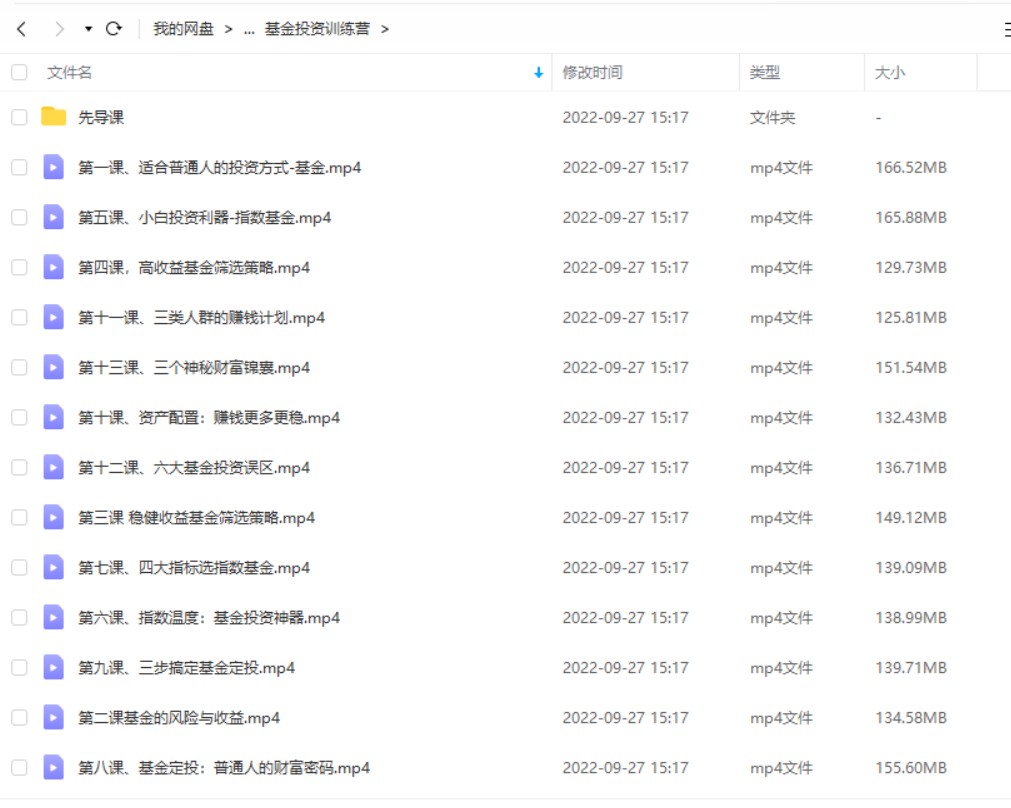1011x808 pixels.
Task: Select checkbox for 第七课 file
Action: pos(19,567)
